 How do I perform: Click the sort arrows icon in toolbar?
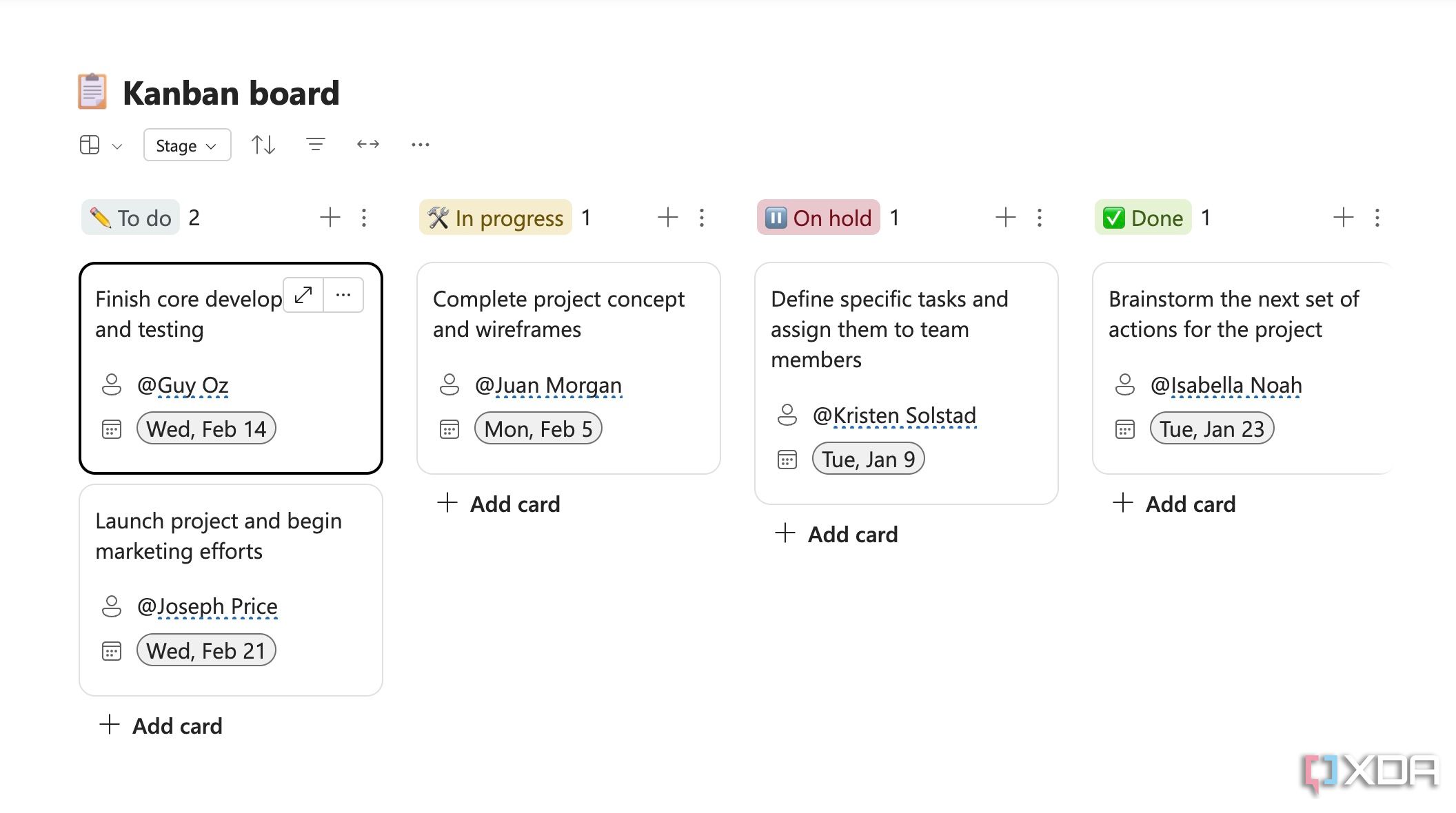coord(263,145)
